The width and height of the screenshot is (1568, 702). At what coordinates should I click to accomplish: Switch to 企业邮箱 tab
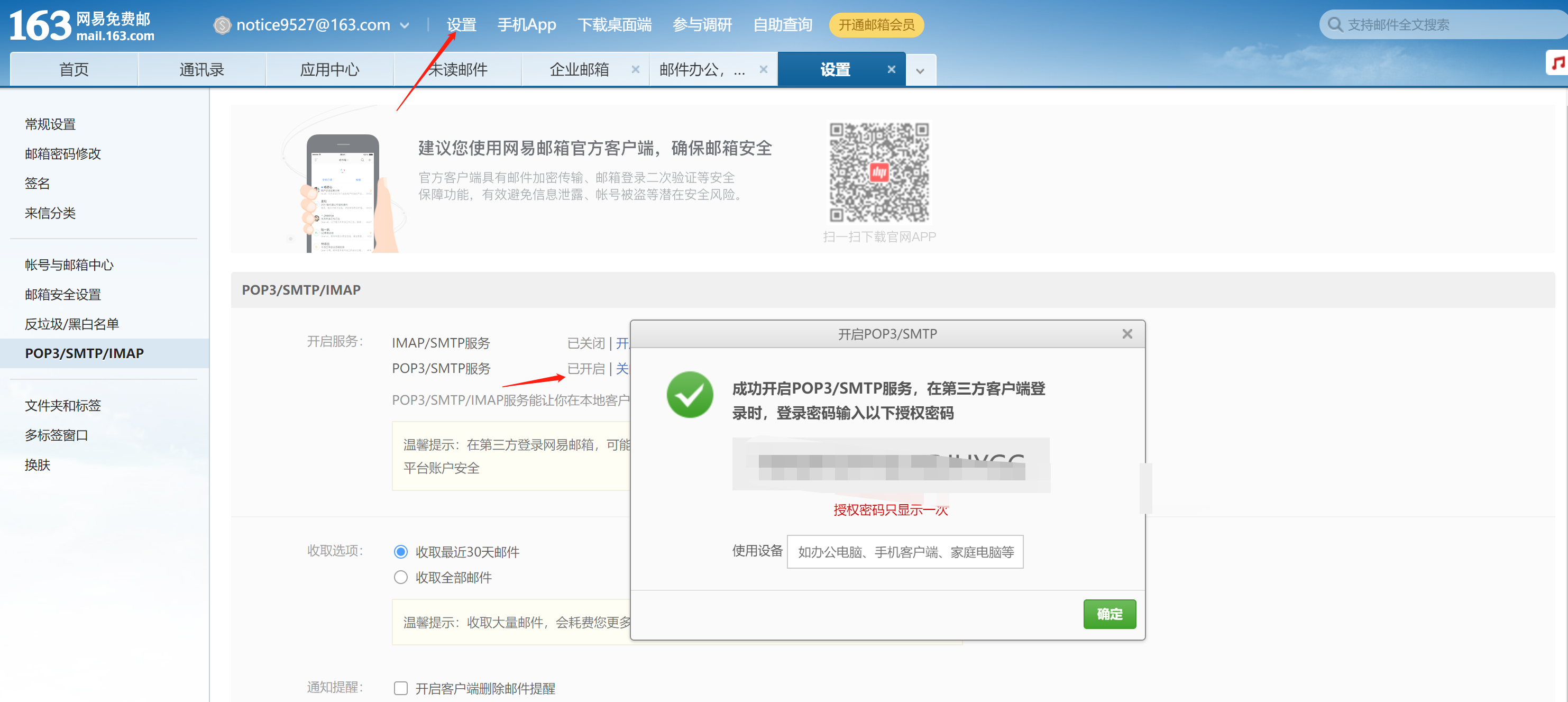tap(580, 69)
